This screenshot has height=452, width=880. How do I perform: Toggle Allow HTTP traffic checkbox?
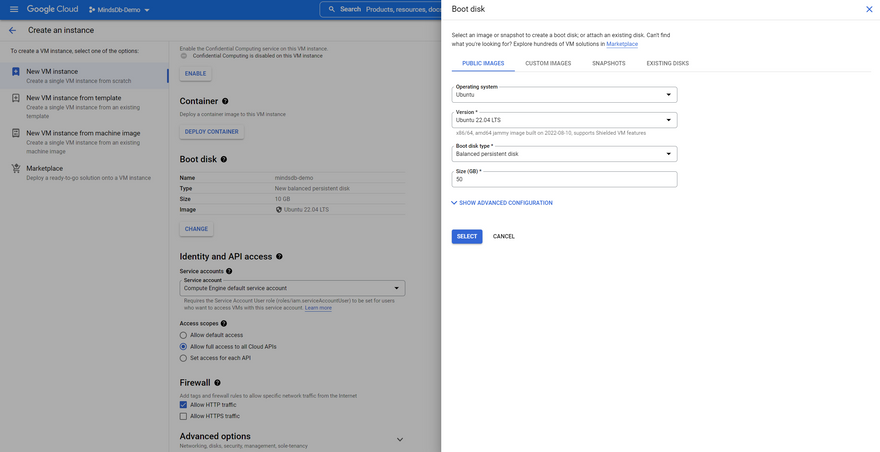pos(183,405)
